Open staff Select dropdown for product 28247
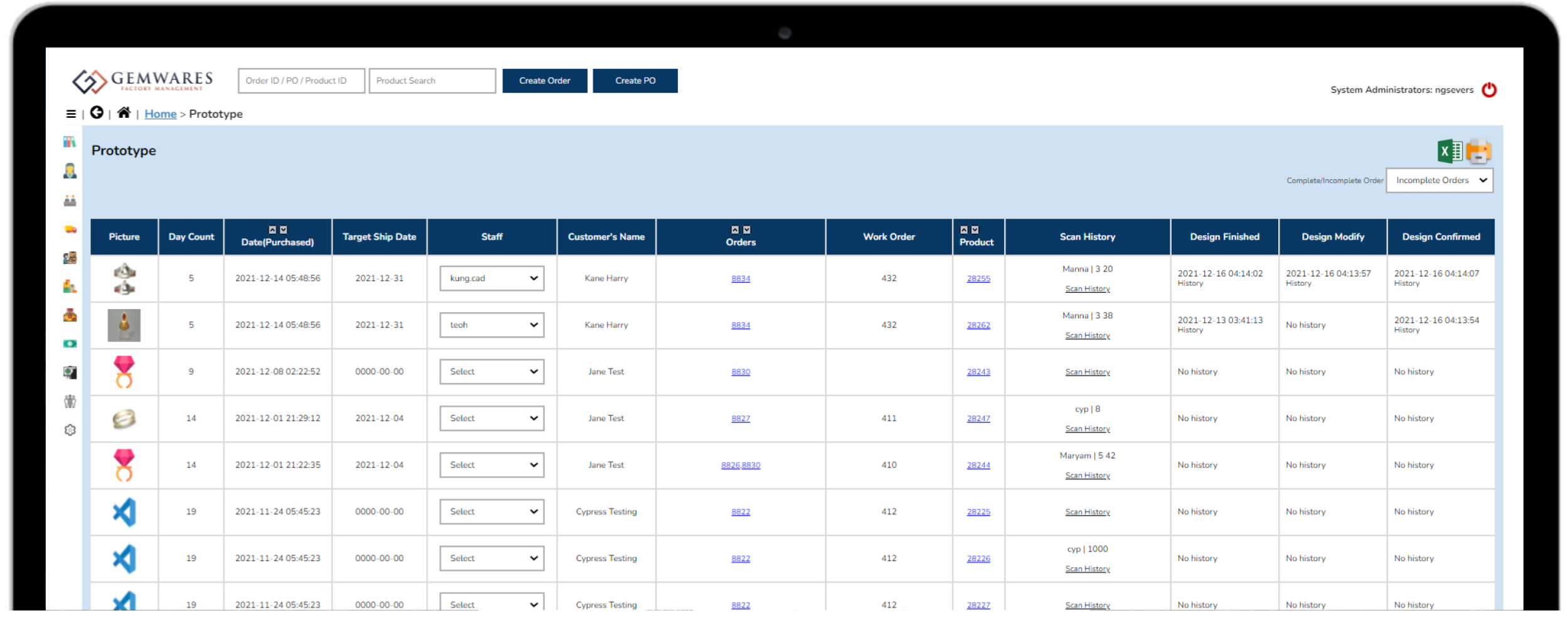 tap(492, 419)
